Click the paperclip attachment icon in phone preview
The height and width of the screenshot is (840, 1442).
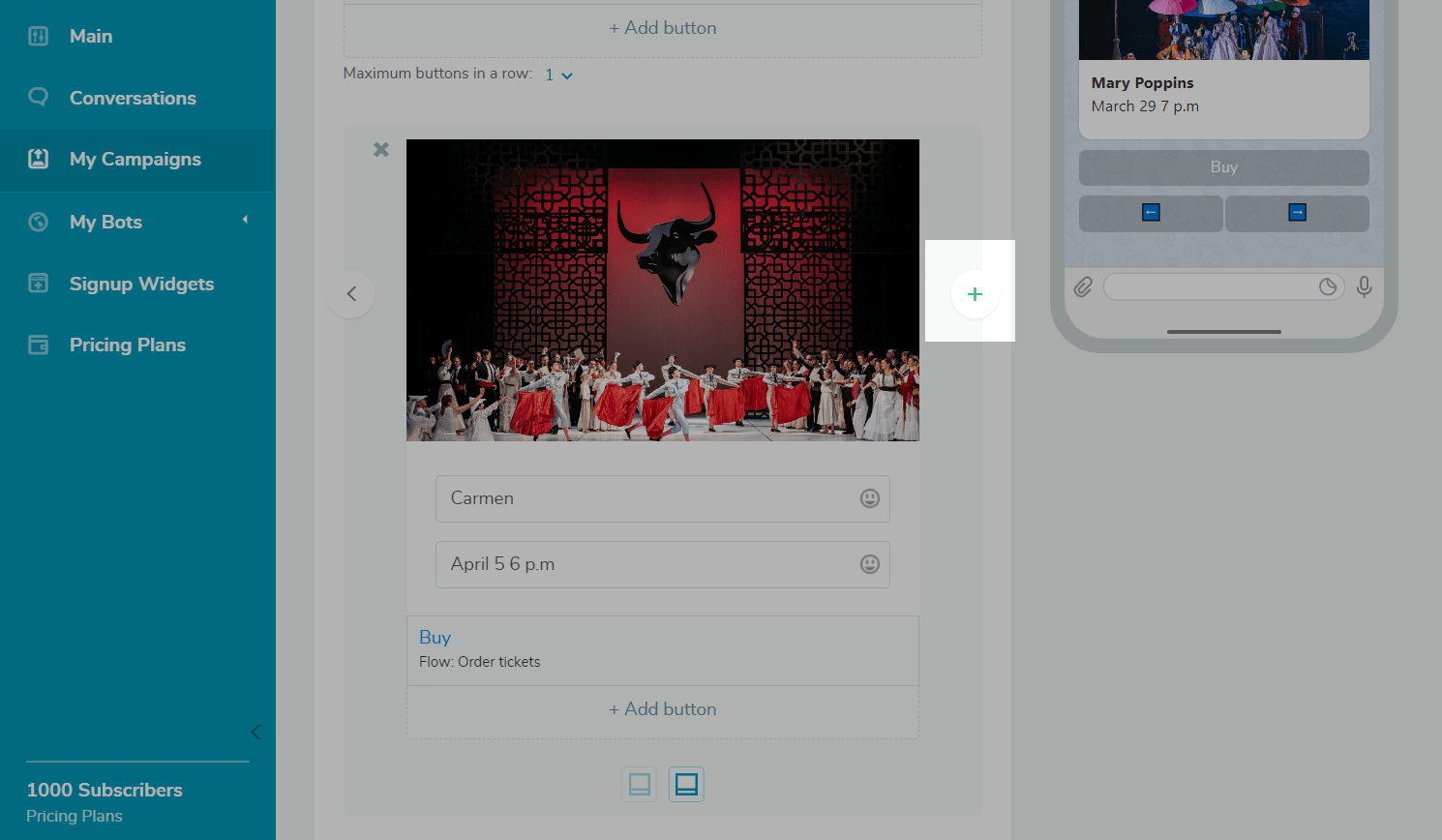[x=1083, y=286]
